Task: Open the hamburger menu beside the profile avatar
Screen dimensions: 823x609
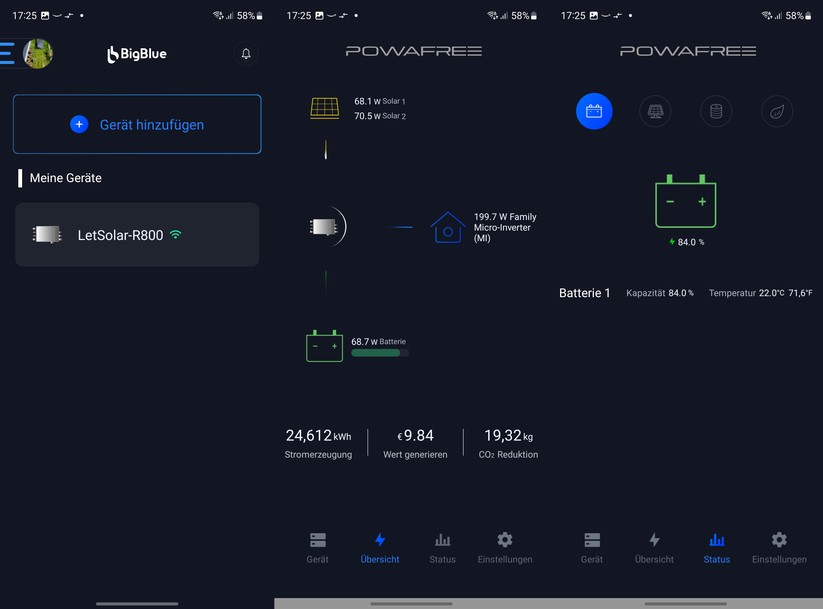Action: coord(8,53)
